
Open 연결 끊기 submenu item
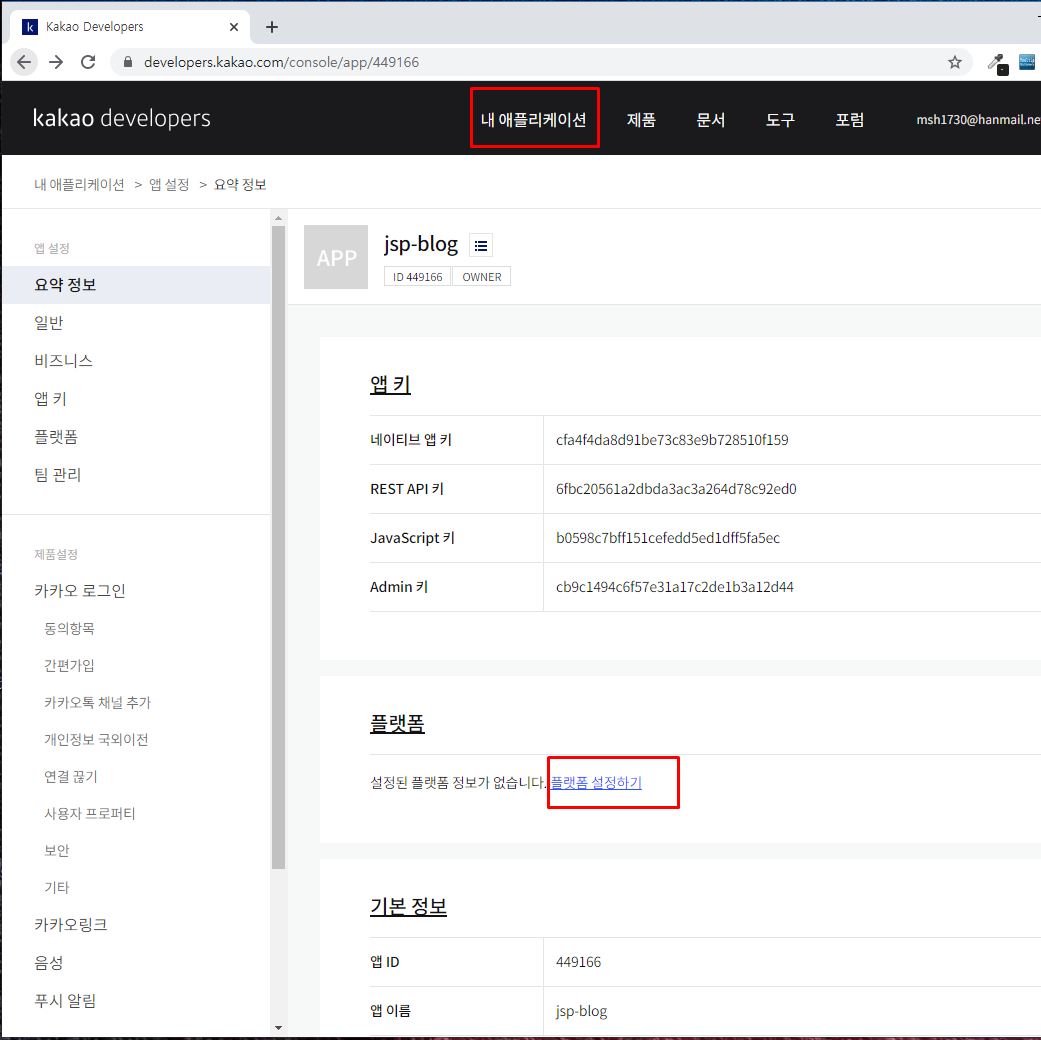point(71,777)
